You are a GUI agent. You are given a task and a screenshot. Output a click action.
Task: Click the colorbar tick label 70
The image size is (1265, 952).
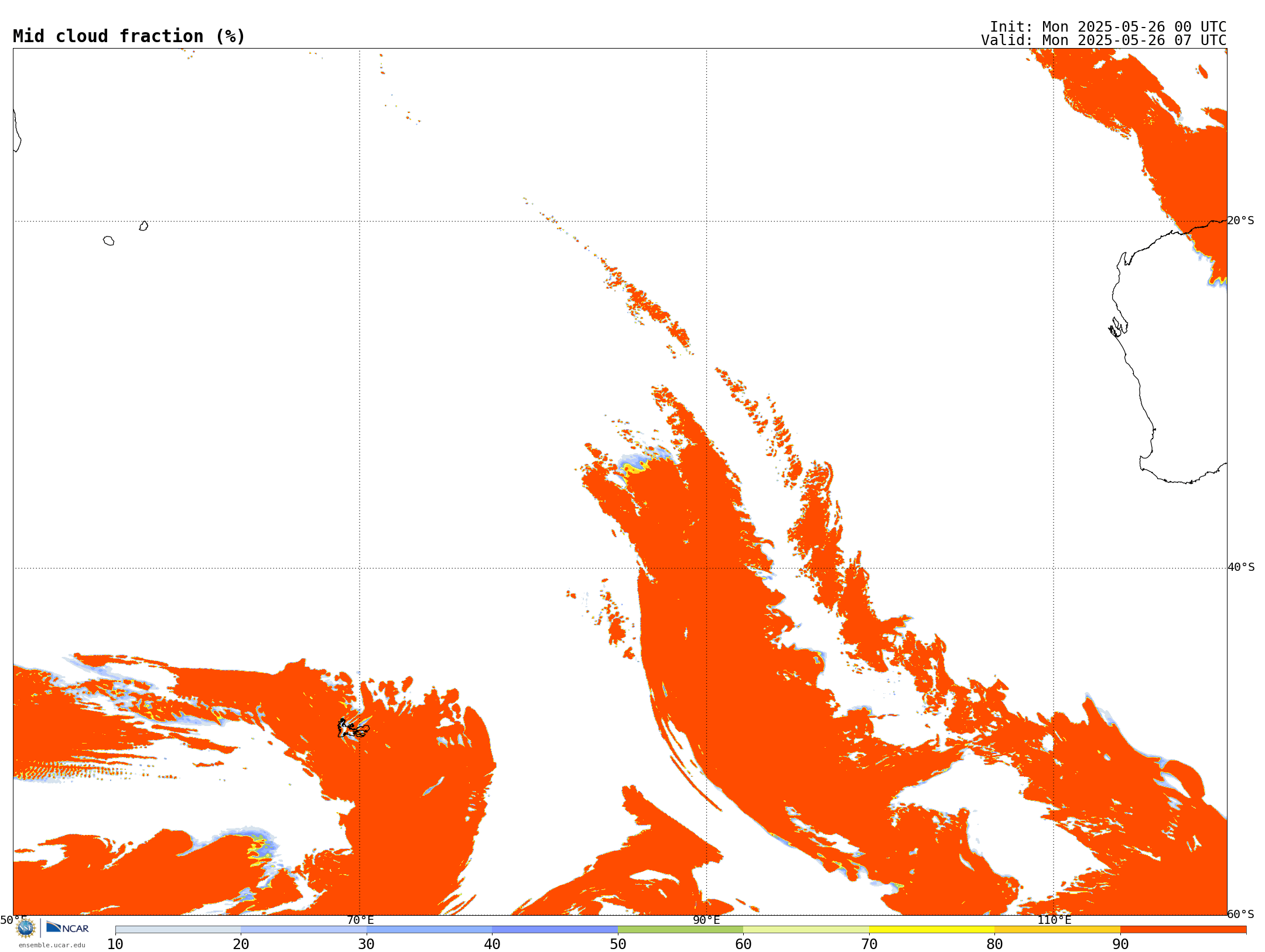click(x=869, y=944)
